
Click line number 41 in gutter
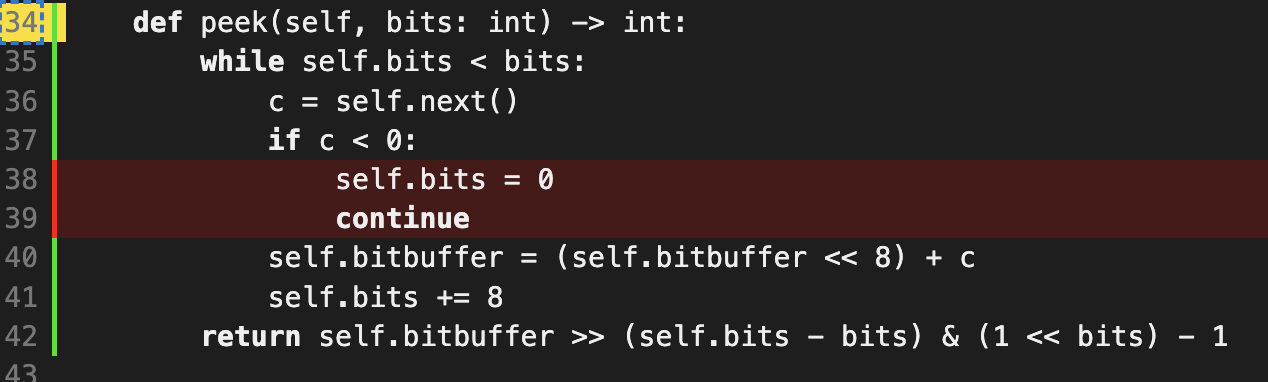(x=22, y=297)
